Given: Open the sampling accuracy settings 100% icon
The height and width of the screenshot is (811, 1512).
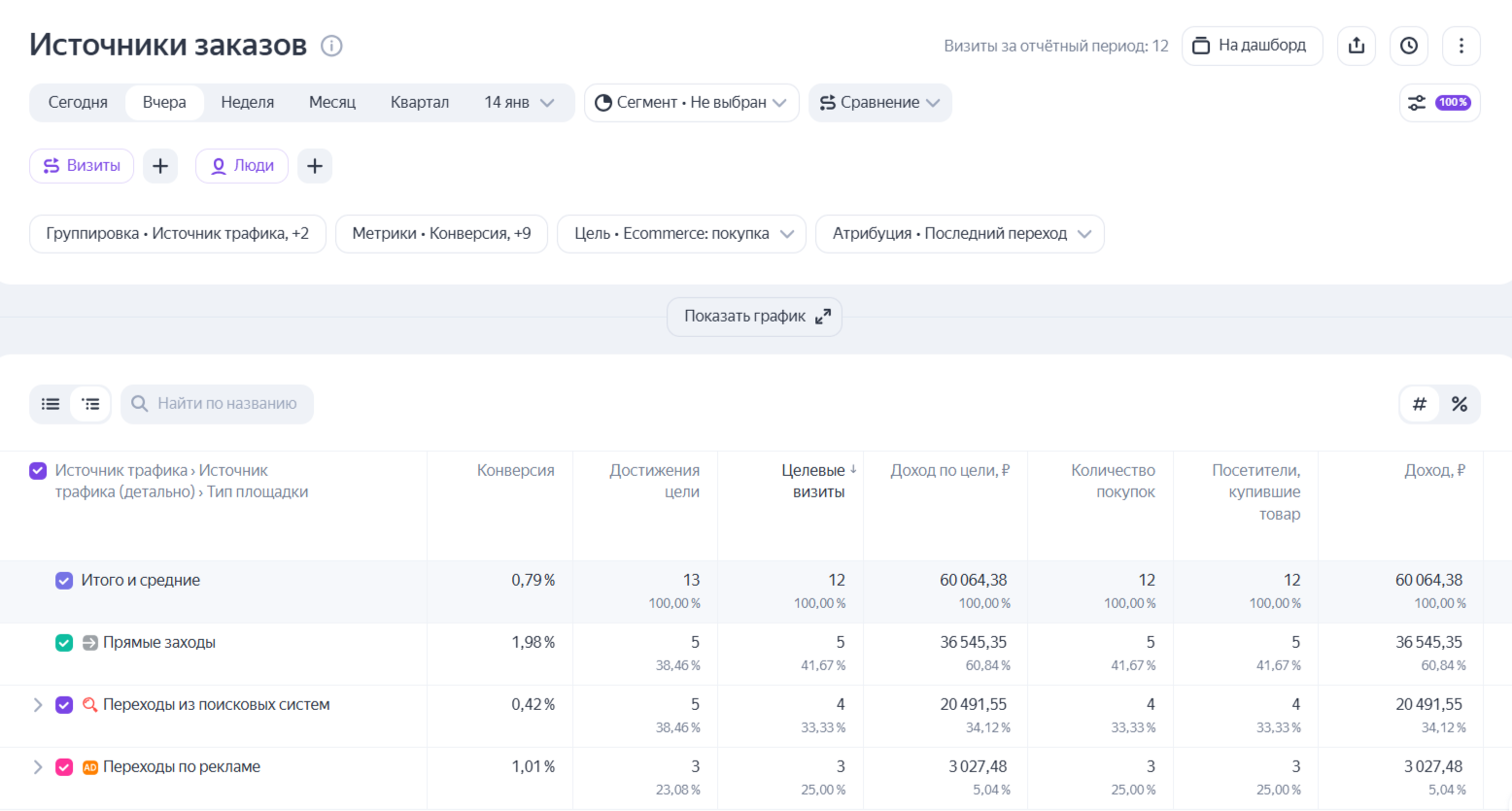Looking at the screenshot, I should [1439, 103].
